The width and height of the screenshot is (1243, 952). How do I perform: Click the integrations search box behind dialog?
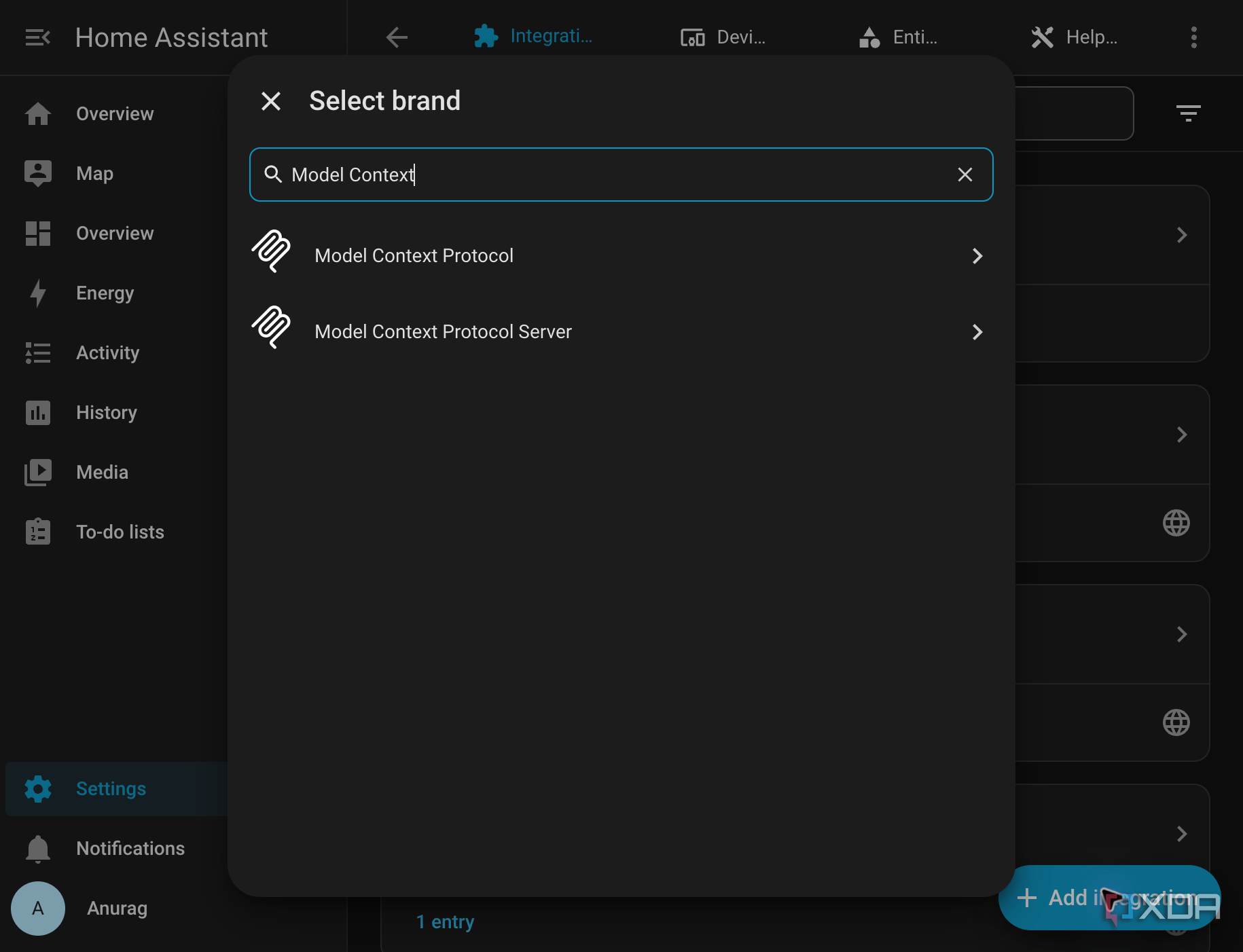[1073, 113]
